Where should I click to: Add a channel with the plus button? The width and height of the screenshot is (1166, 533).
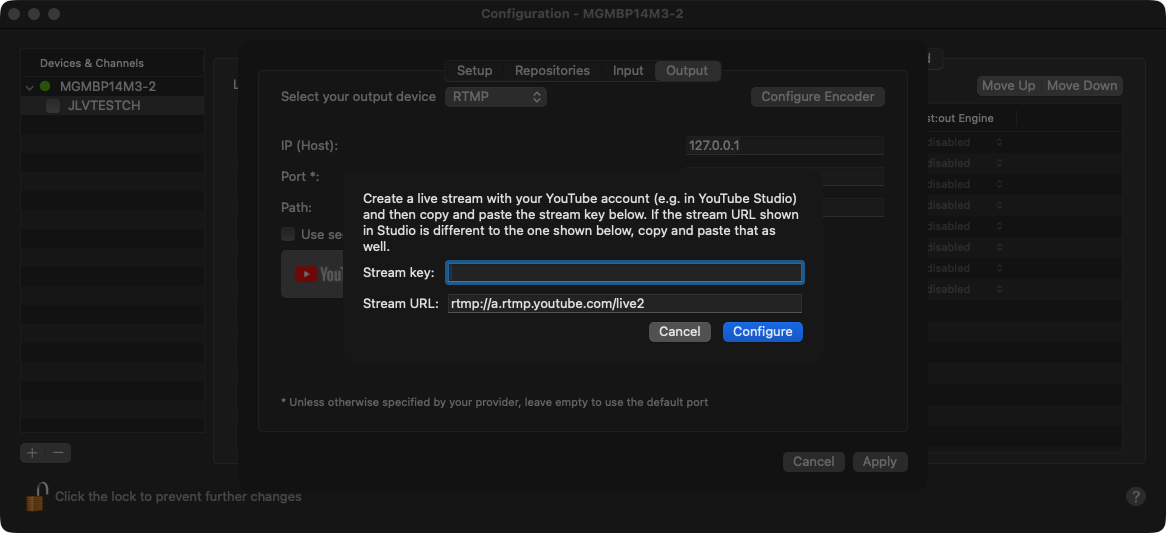pyautogui.click(x=32, y=453)
